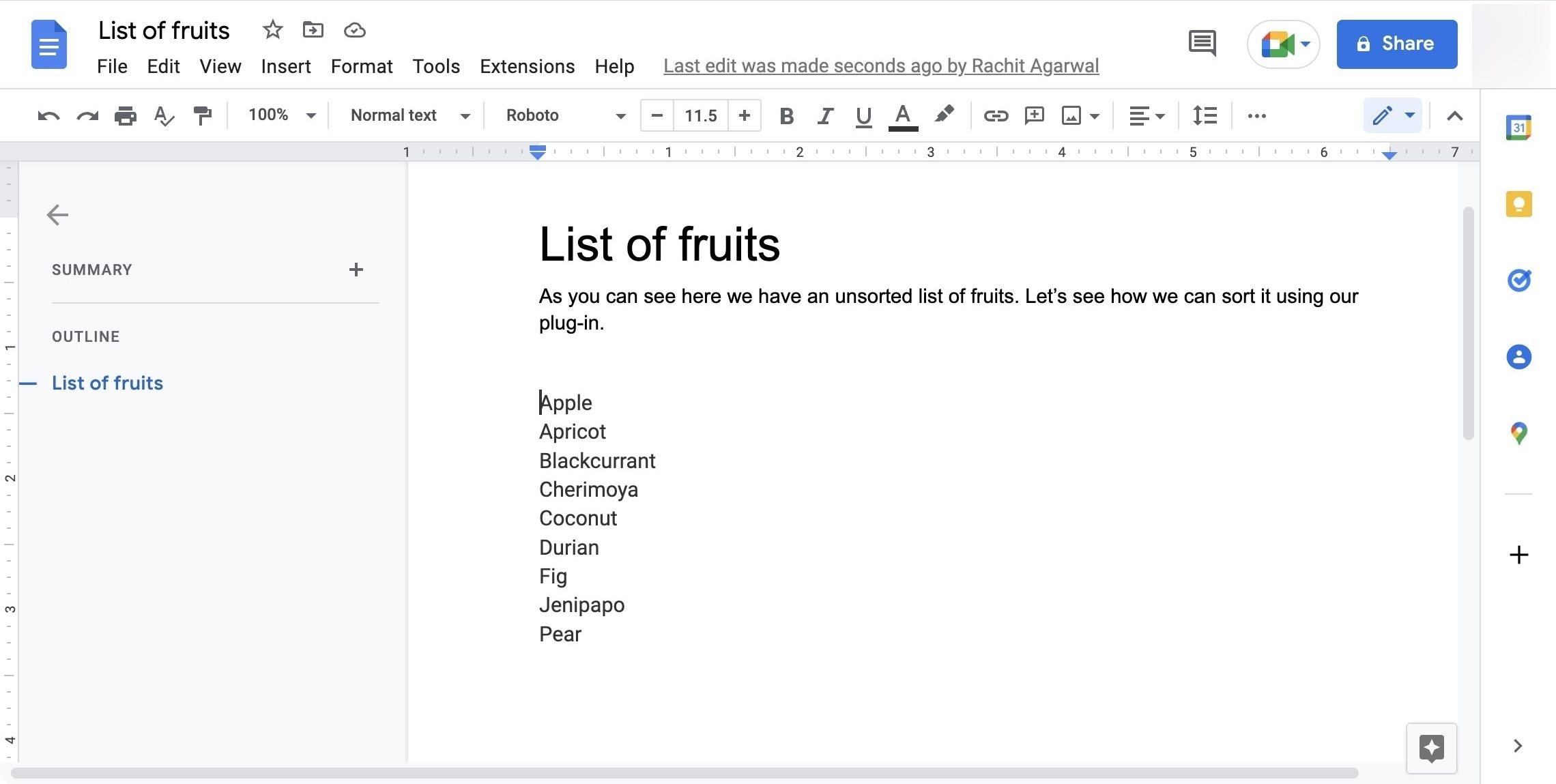Image resolution: width=1556 pixels, height=784 pixels.
Task: Open the paragraph style dropdown
Action: 407,114
